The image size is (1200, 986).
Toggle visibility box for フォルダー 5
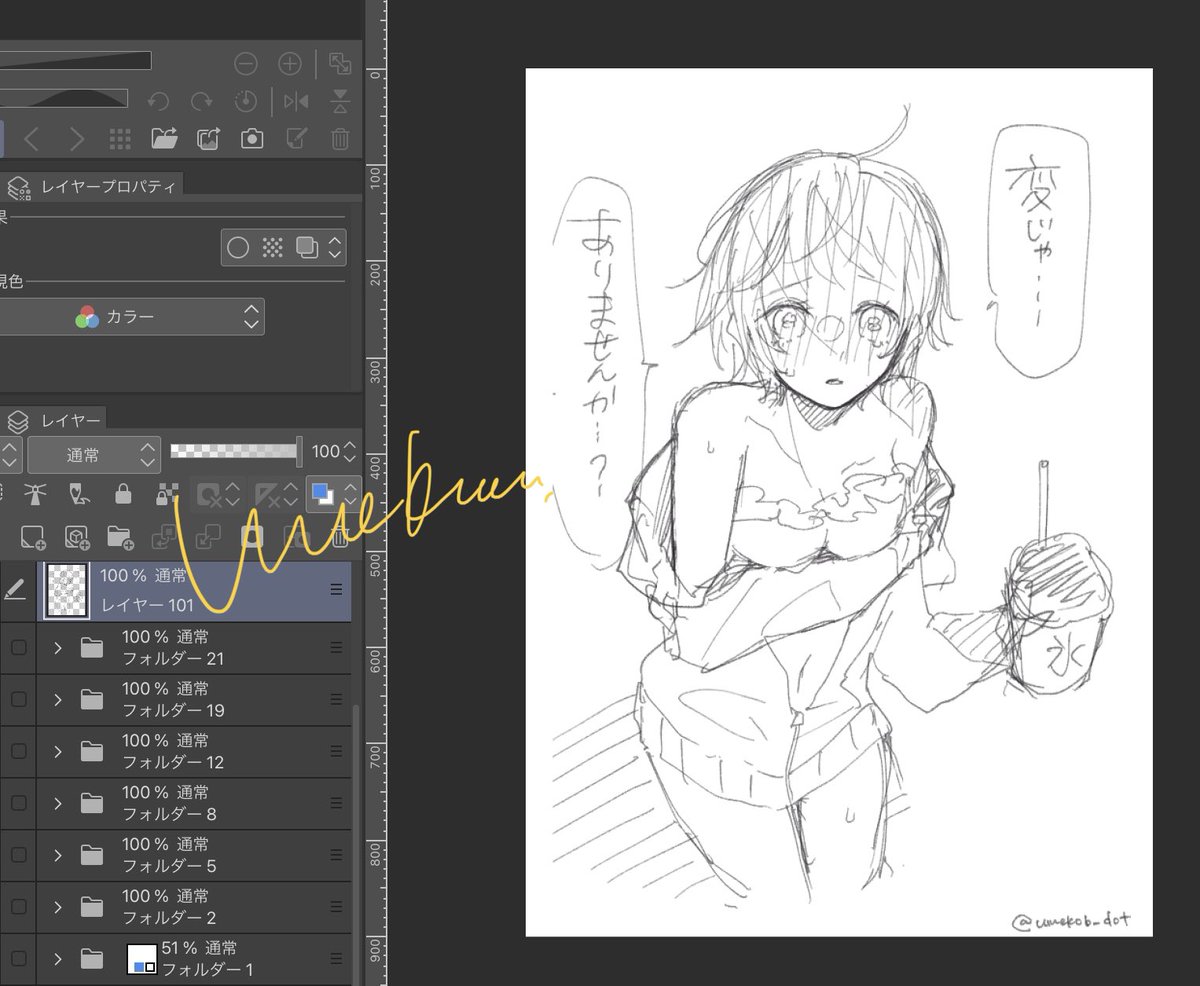[18, 855]
